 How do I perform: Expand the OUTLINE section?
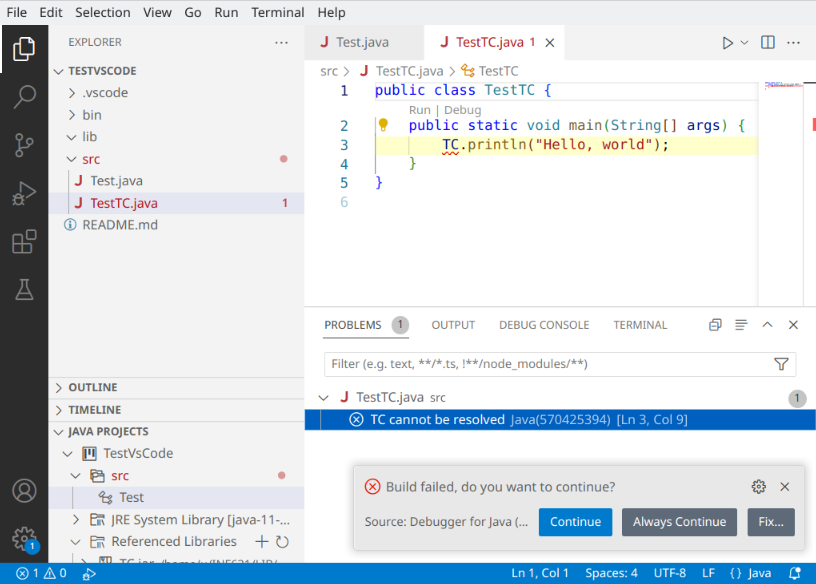[59, 388]
